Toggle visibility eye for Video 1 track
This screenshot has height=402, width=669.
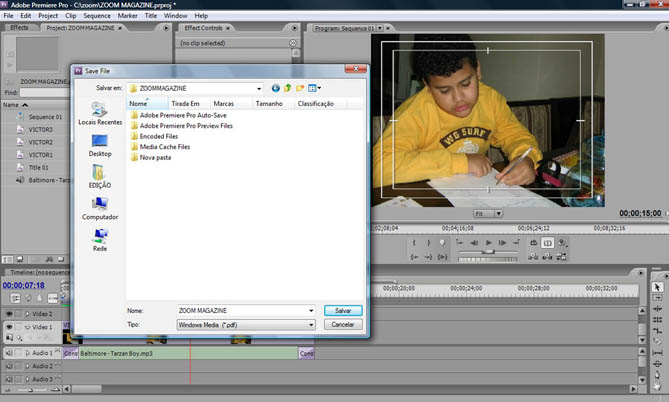tap(10, 327)
